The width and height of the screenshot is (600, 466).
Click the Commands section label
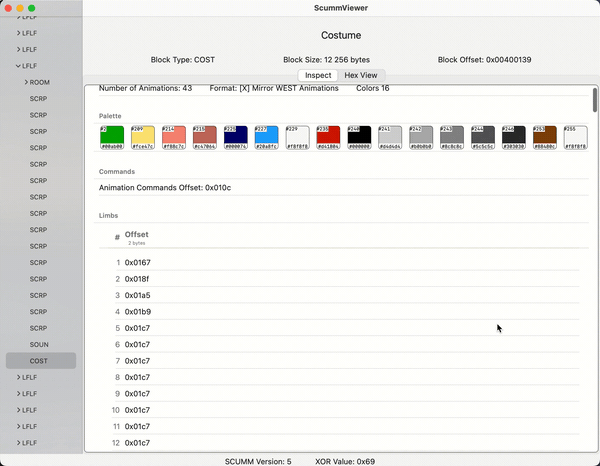(x=117, y=171)
